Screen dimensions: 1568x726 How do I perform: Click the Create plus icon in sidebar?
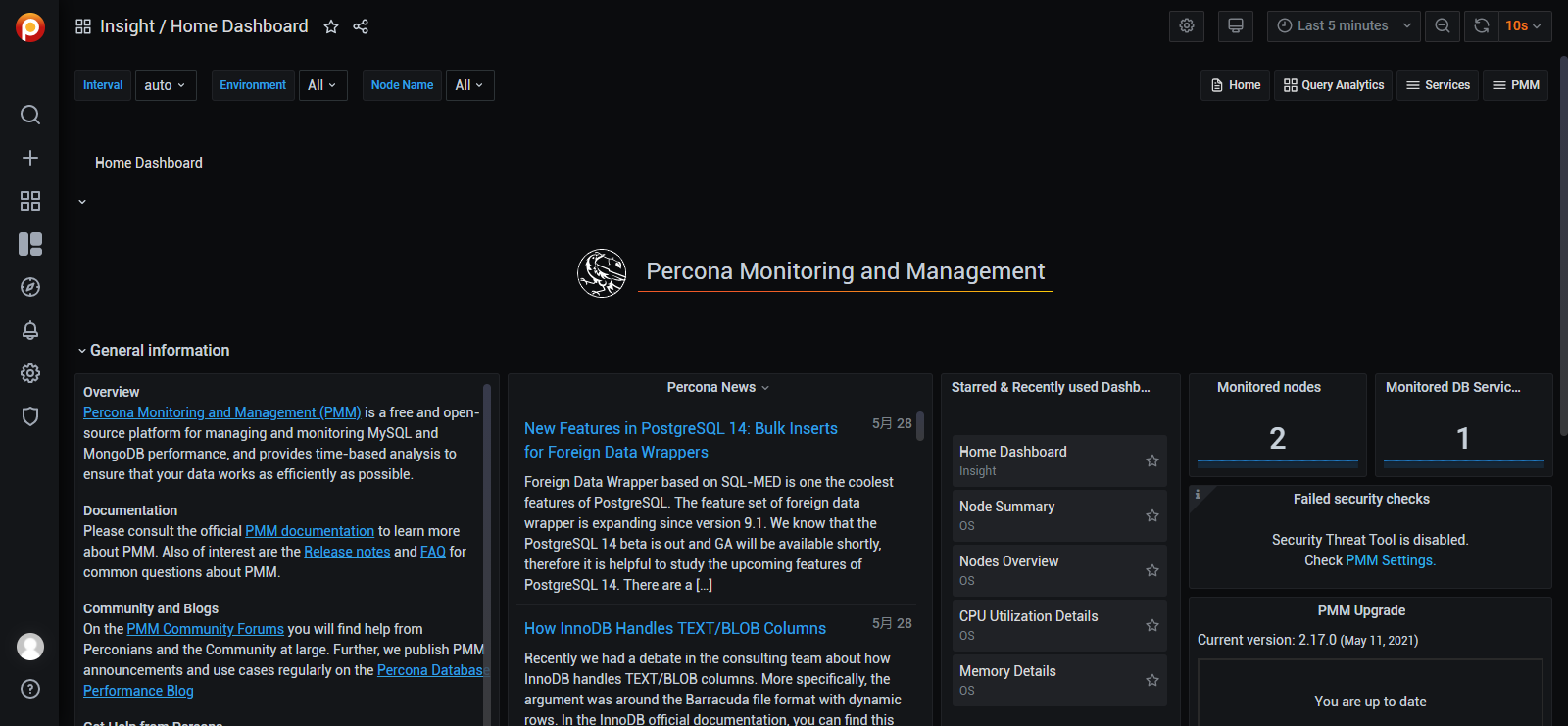point(30,158)
